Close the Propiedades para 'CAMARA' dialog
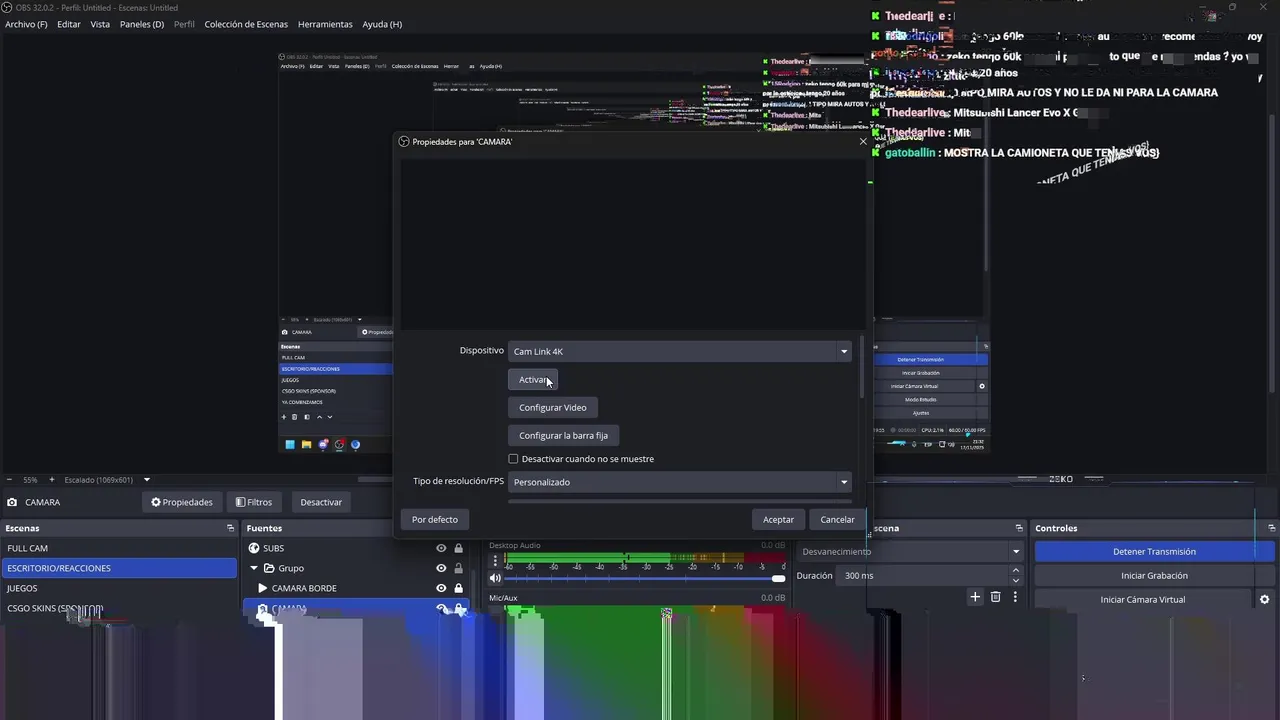The image size is (1280, 720). tap(863, 141)
